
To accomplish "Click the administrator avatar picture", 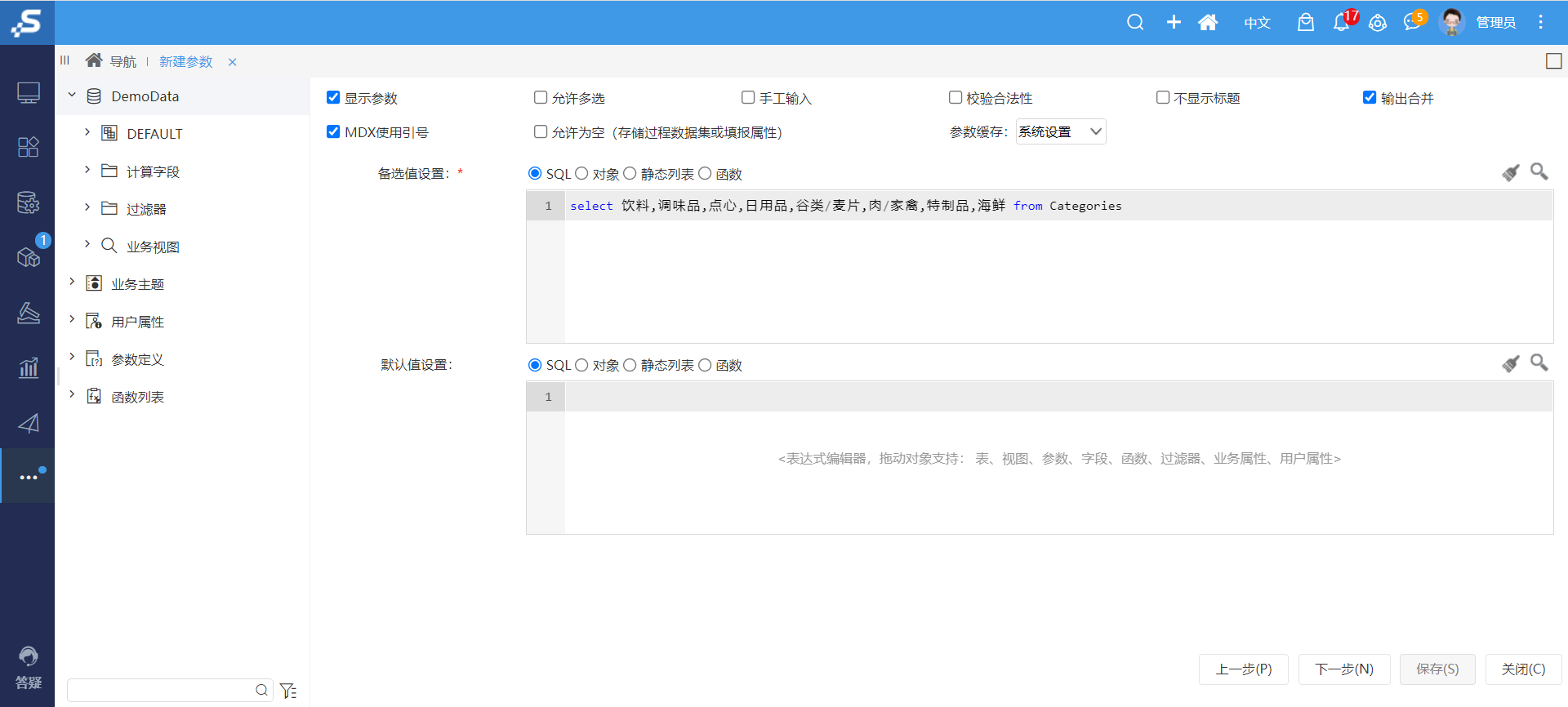I will coord(1452,22).
